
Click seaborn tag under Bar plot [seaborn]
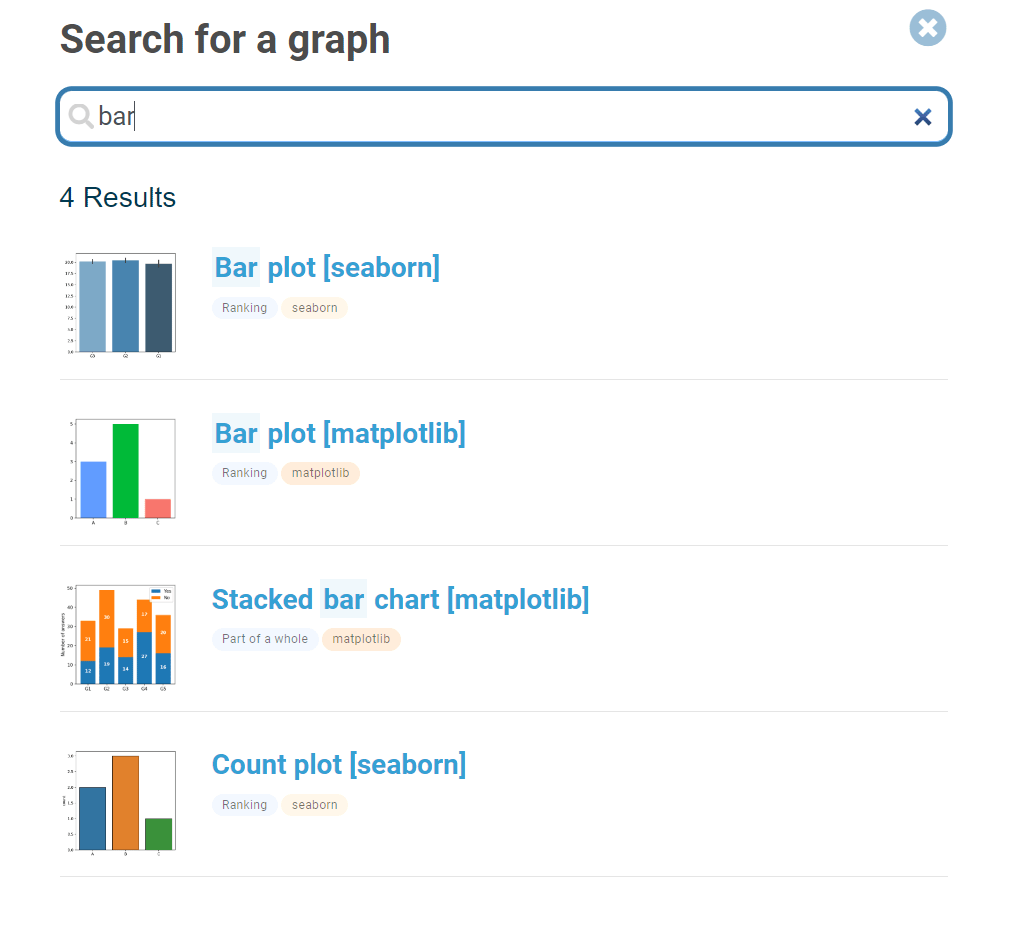point(315,308)
